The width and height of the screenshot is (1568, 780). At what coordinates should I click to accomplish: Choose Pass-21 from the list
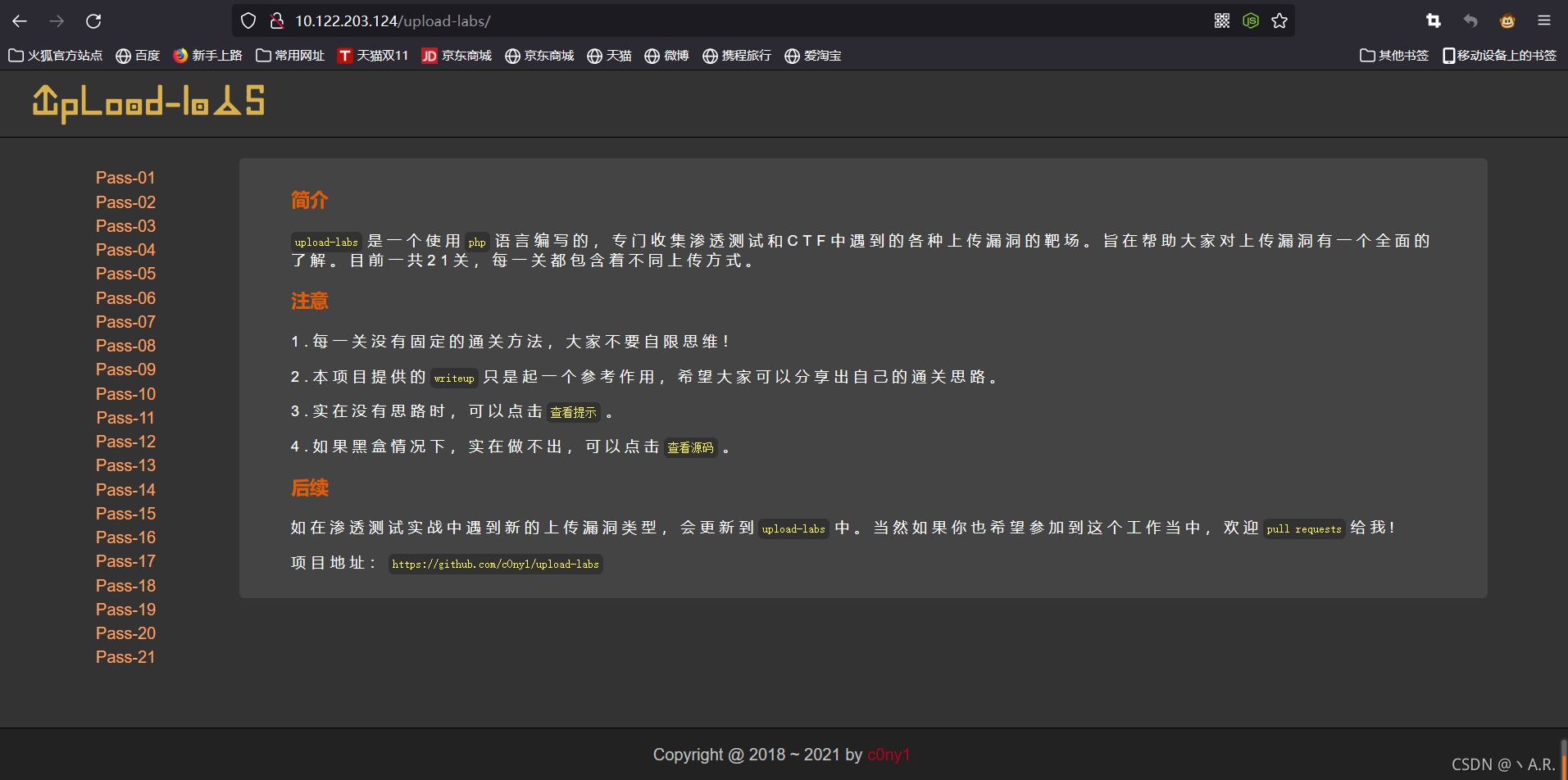(x=125, y=657)
